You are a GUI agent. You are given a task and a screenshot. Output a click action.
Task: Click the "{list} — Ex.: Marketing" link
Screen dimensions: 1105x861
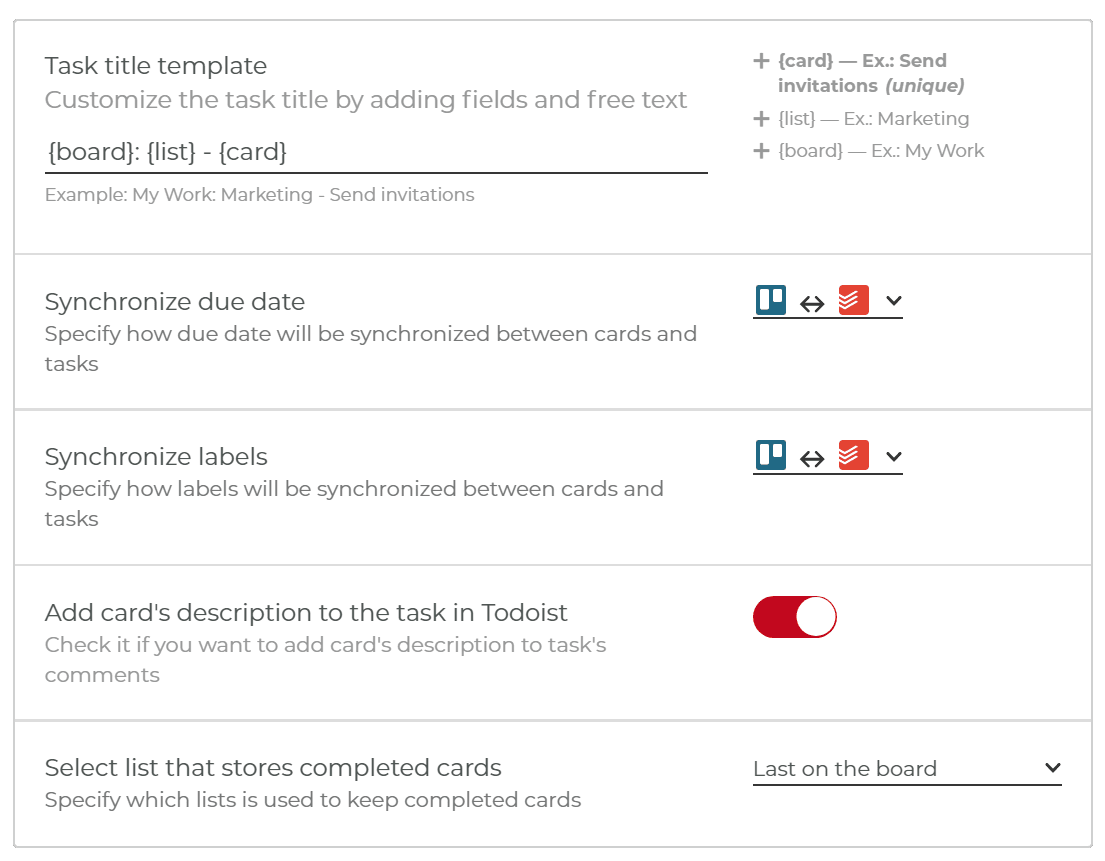(x=870, y=118)
